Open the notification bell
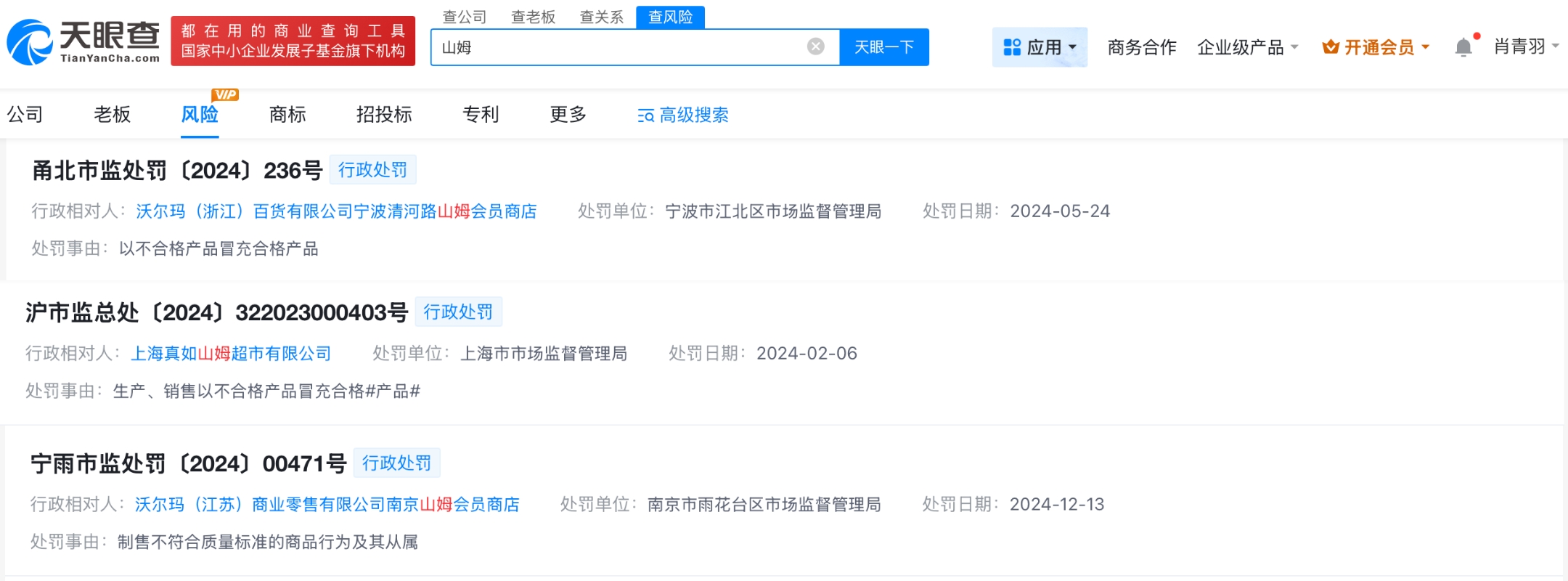Image resolution: width=1568 pixels, height=581 pixels. (1463, 47)
